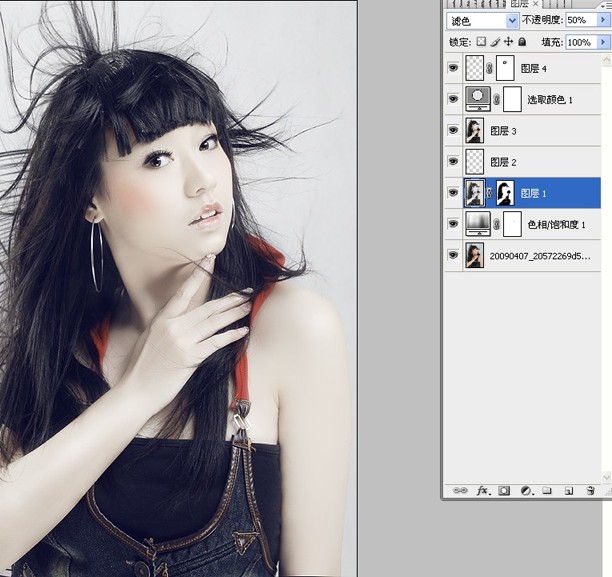Click chain link on 选取颜色 1 layer

(496, 100)
